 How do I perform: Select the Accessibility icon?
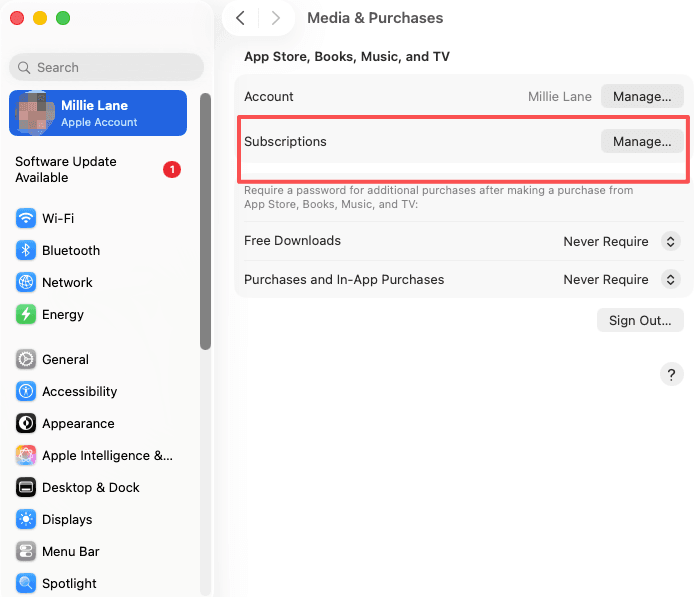point(26,391)
